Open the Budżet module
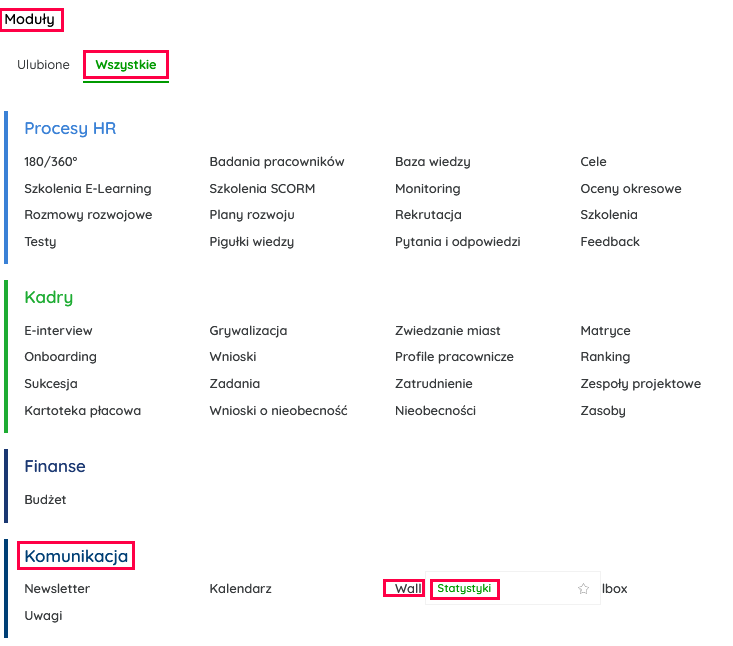 click(45, 500)
